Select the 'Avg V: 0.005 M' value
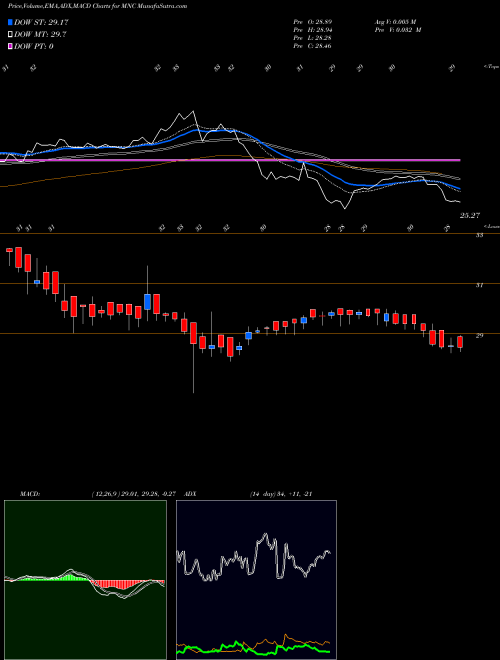 pos(394,21)
